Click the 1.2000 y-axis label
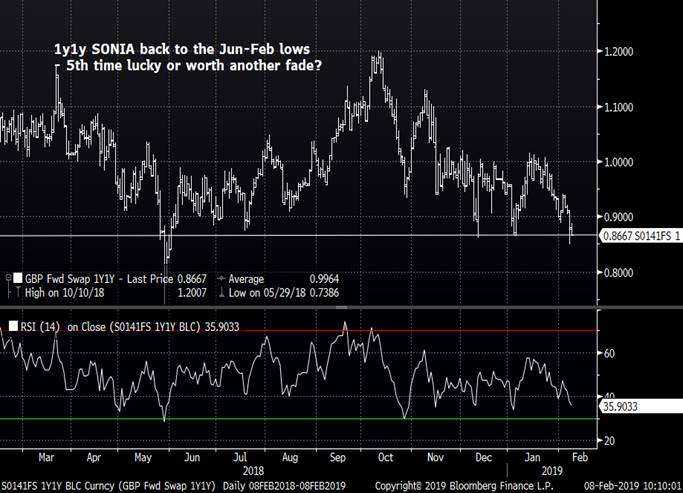Screen dimensions: 683x493 click(x=619, y=51)
